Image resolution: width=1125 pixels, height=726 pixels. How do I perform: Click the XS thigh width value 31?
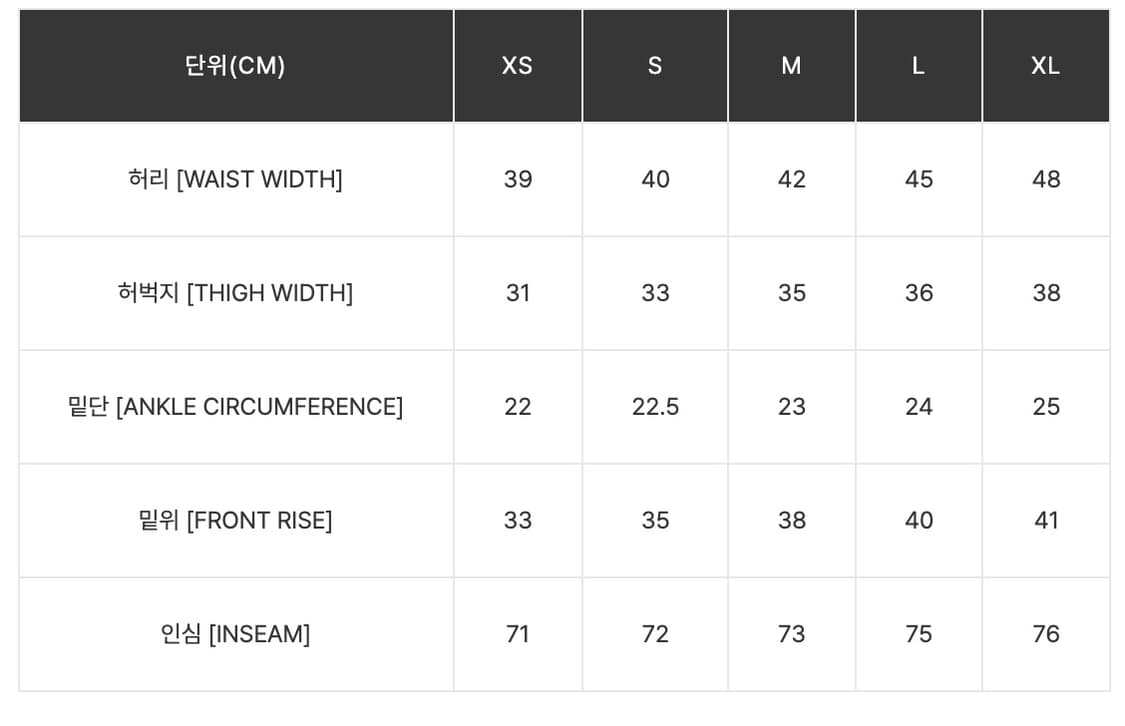point(518,293)
